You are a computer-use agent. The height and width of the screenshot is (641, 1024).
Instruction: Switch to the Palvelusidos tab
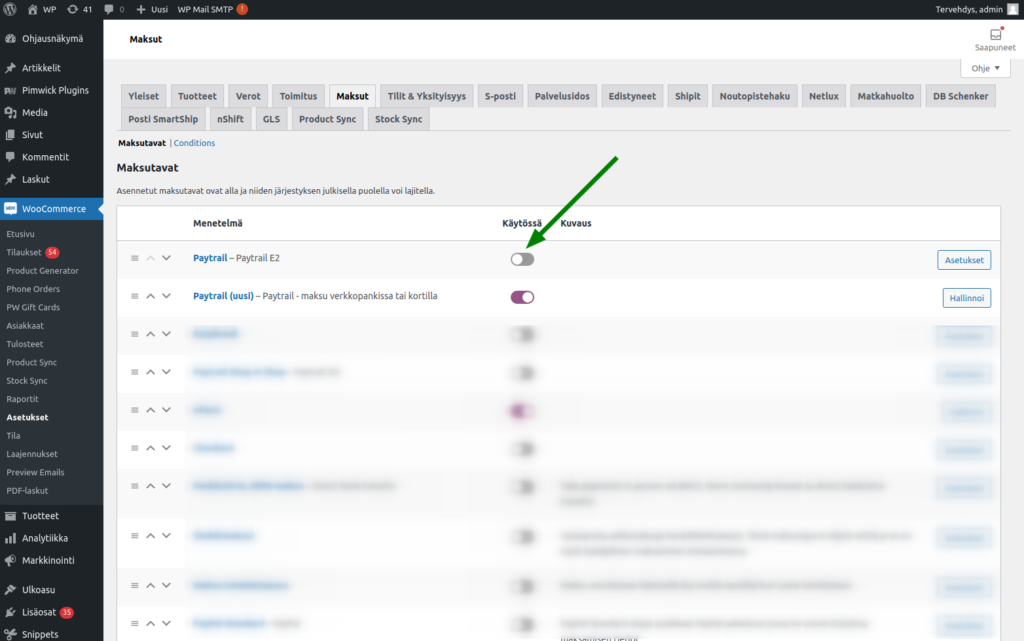click(x=562, y=96)
